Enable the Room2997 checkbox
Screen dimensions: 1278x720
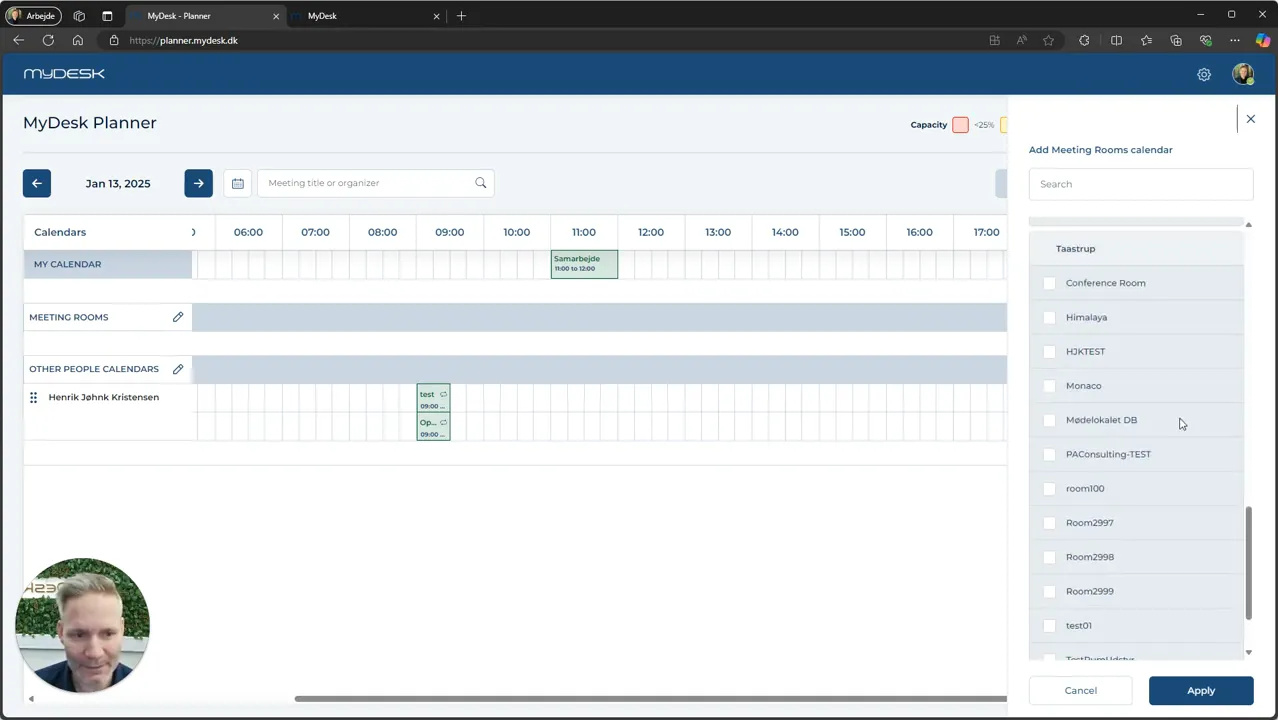pyautogui.click(x=1049, y=523)
